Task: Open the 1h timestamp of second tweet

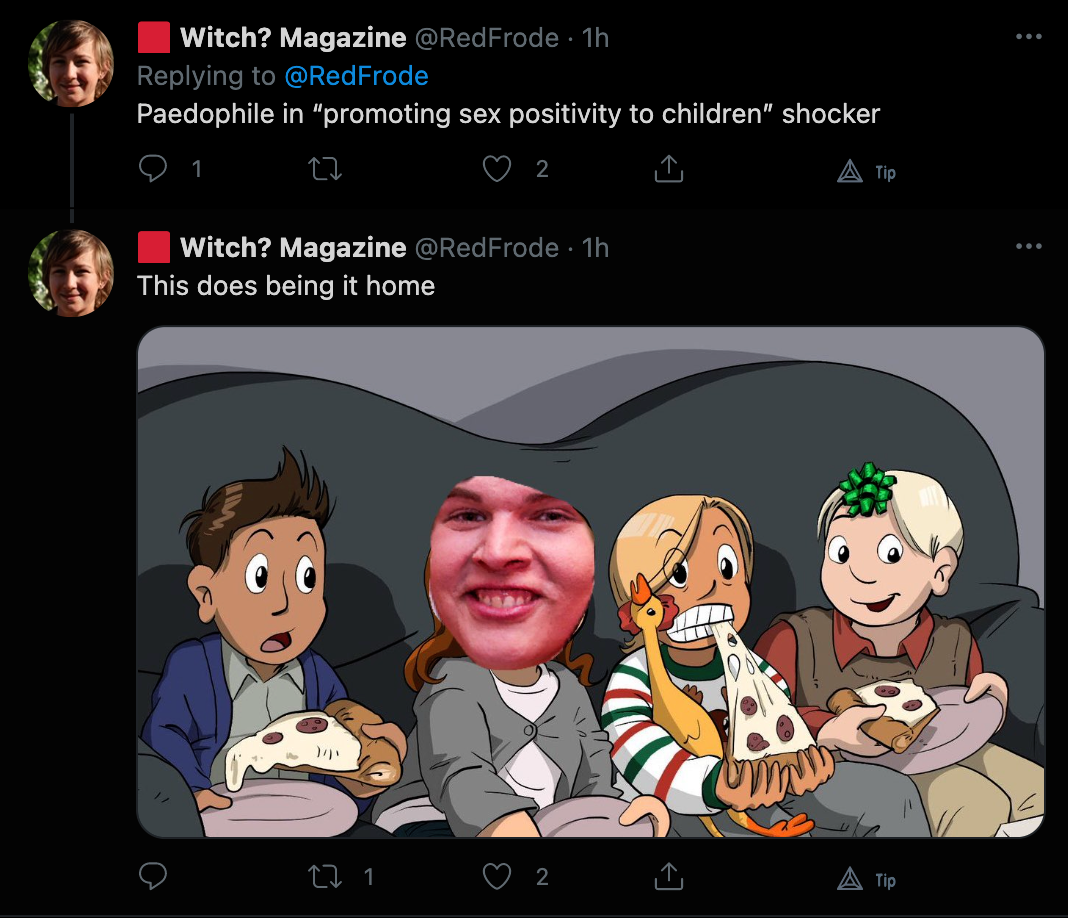Action: (595, 248)
